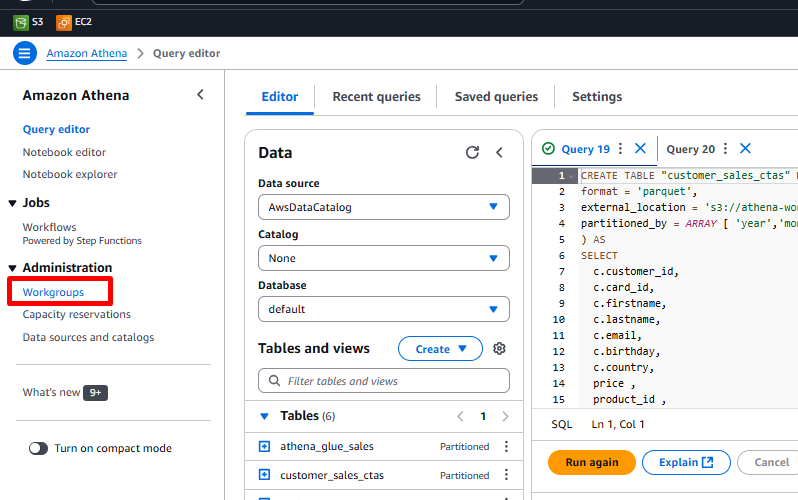The image size is (798, 500).
Task: Switch to the Recent queries tab
Action: pyautogui.click(x=376, y=97)
